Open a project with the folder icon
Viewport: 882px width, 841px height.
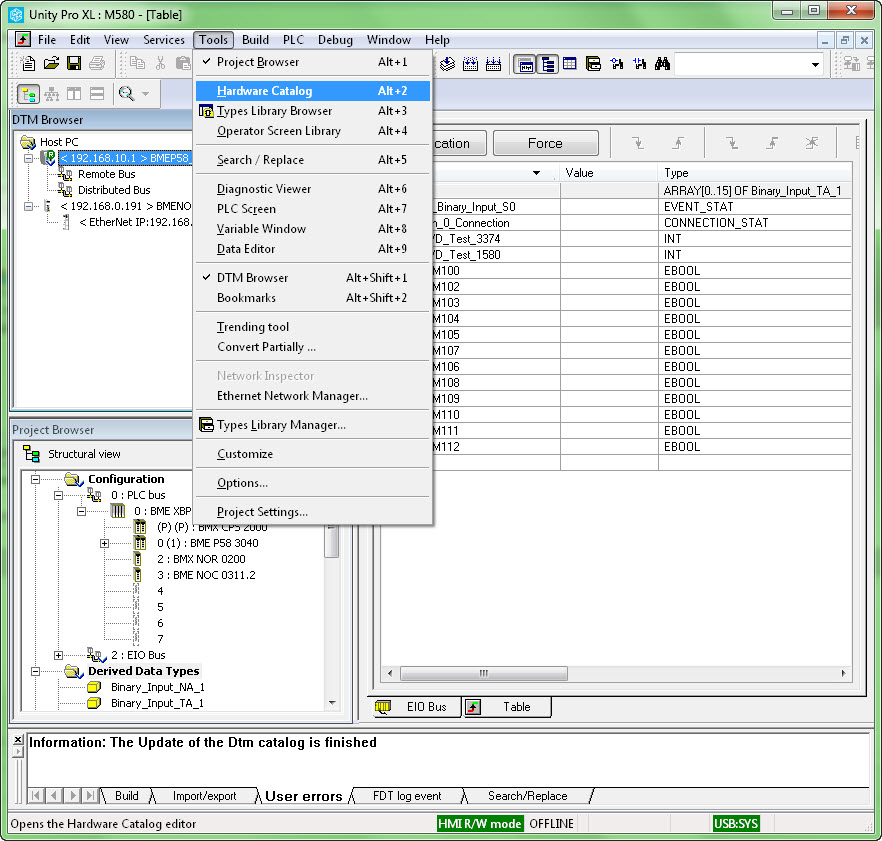[x=51, y=63]
